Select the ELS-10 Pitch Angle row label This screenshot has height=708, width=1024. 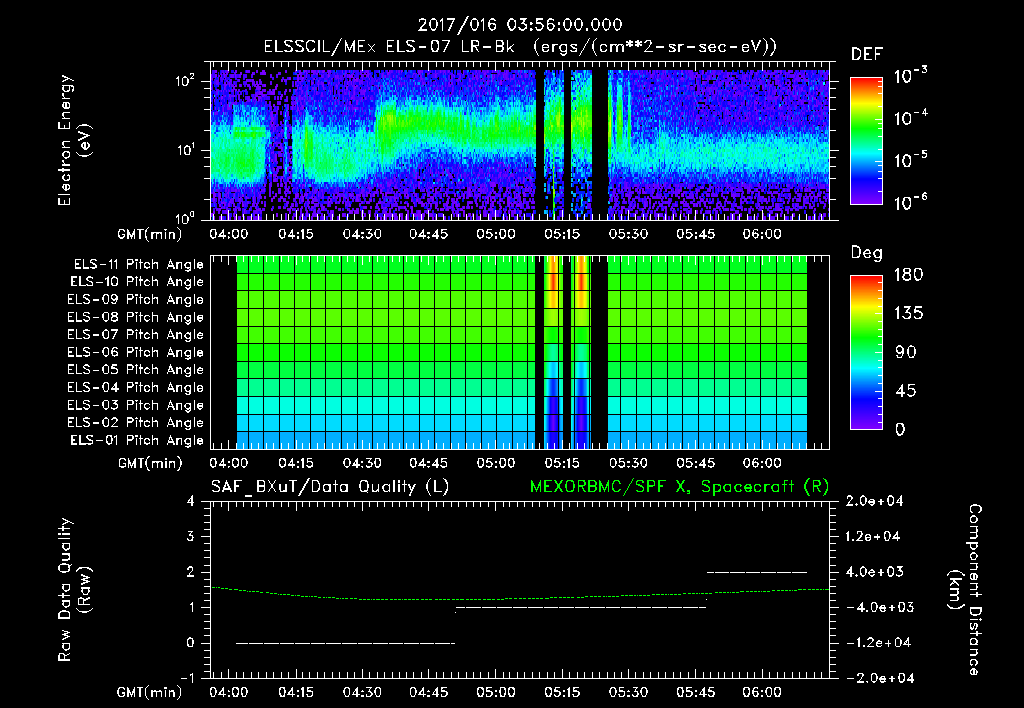[x=137, y=282]
